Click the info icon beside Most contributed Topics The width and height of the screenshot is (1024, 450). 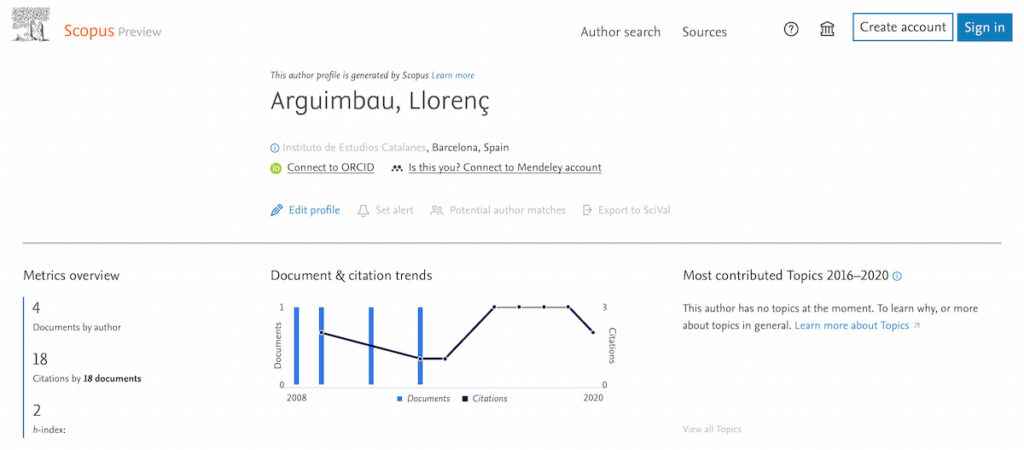pyautogui.click(x=897, y=276)
